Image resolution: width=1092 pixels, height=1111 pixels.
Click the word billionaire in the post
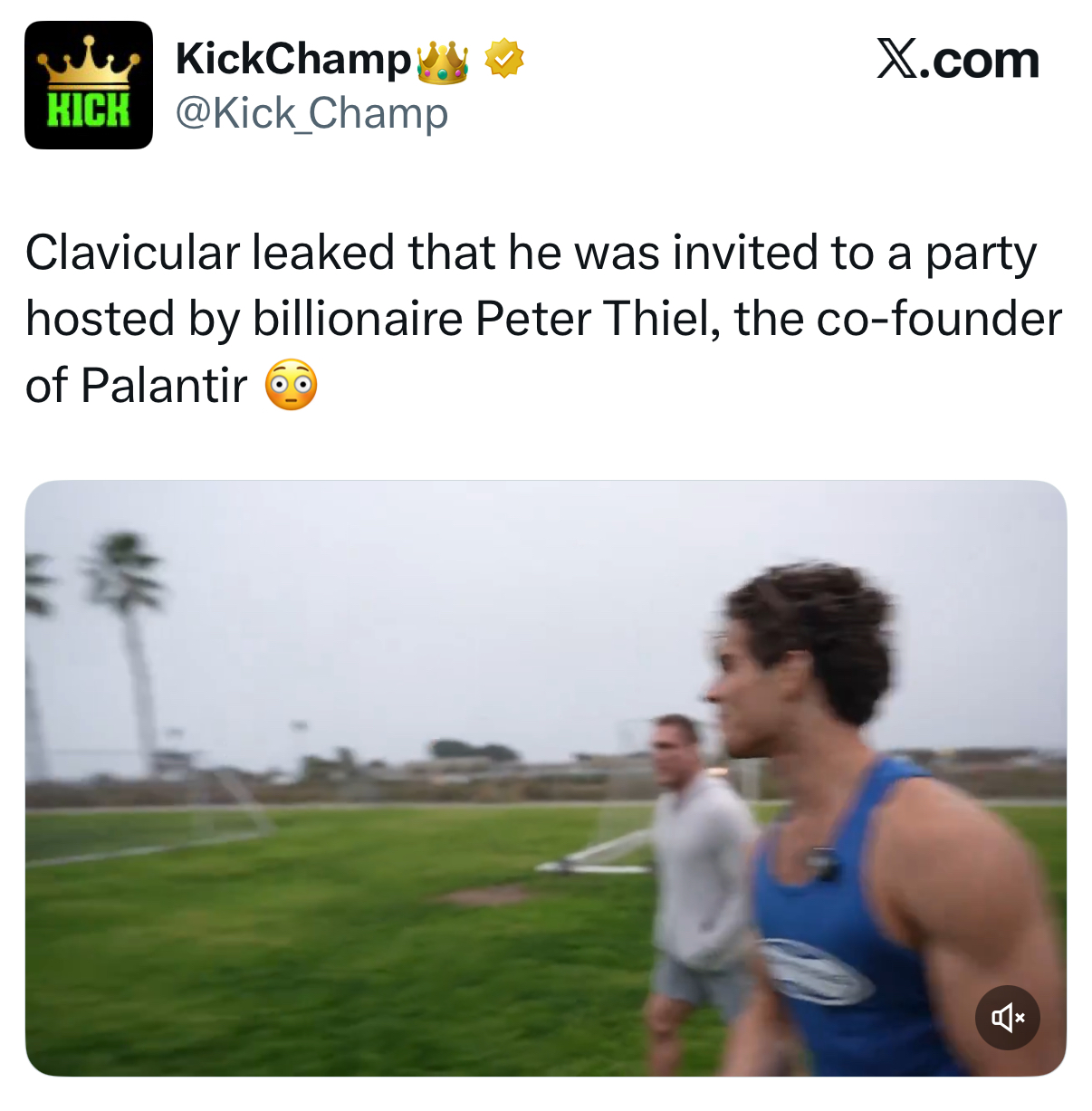[358, 320]
